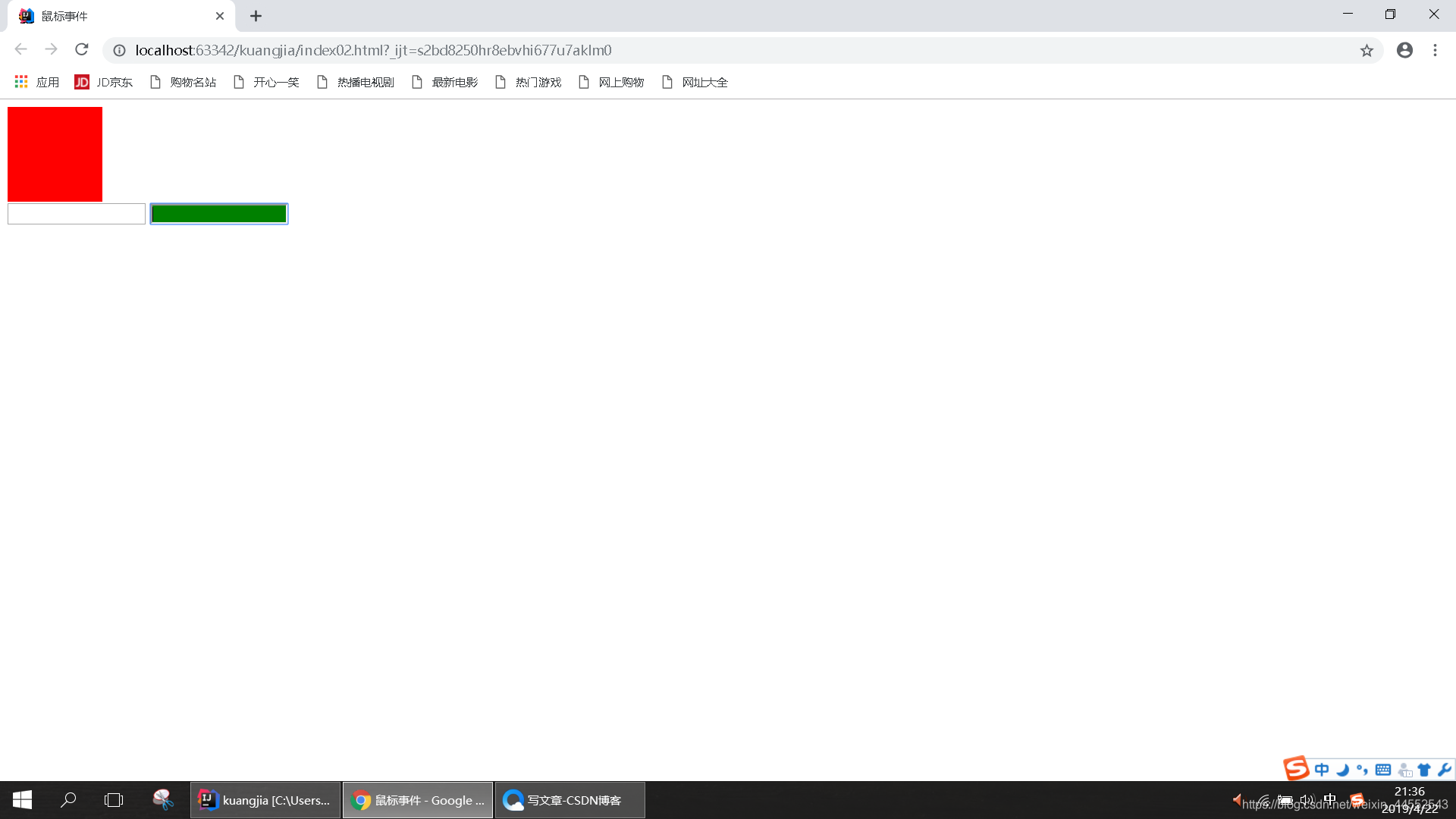The height and width of the screenshot is (819, 1456).
Task: Open the 最新电影 bookmark
Action: tap(445, 82)
